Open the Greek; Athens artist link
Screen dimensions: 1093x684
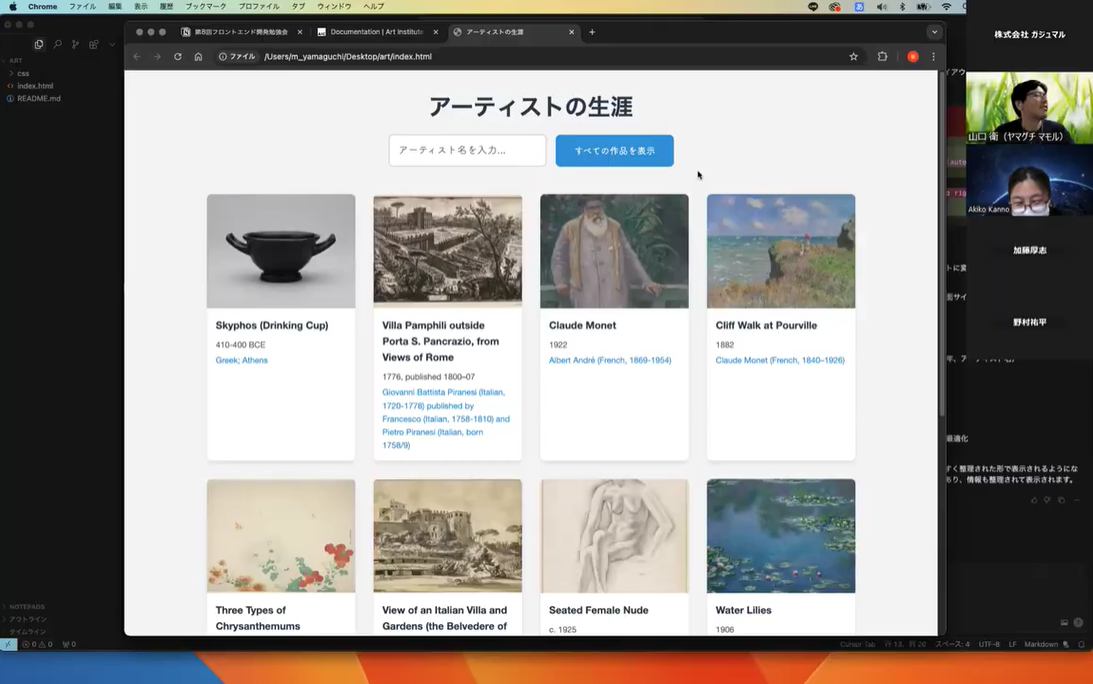pyautogui.click(x=241, y=360)
